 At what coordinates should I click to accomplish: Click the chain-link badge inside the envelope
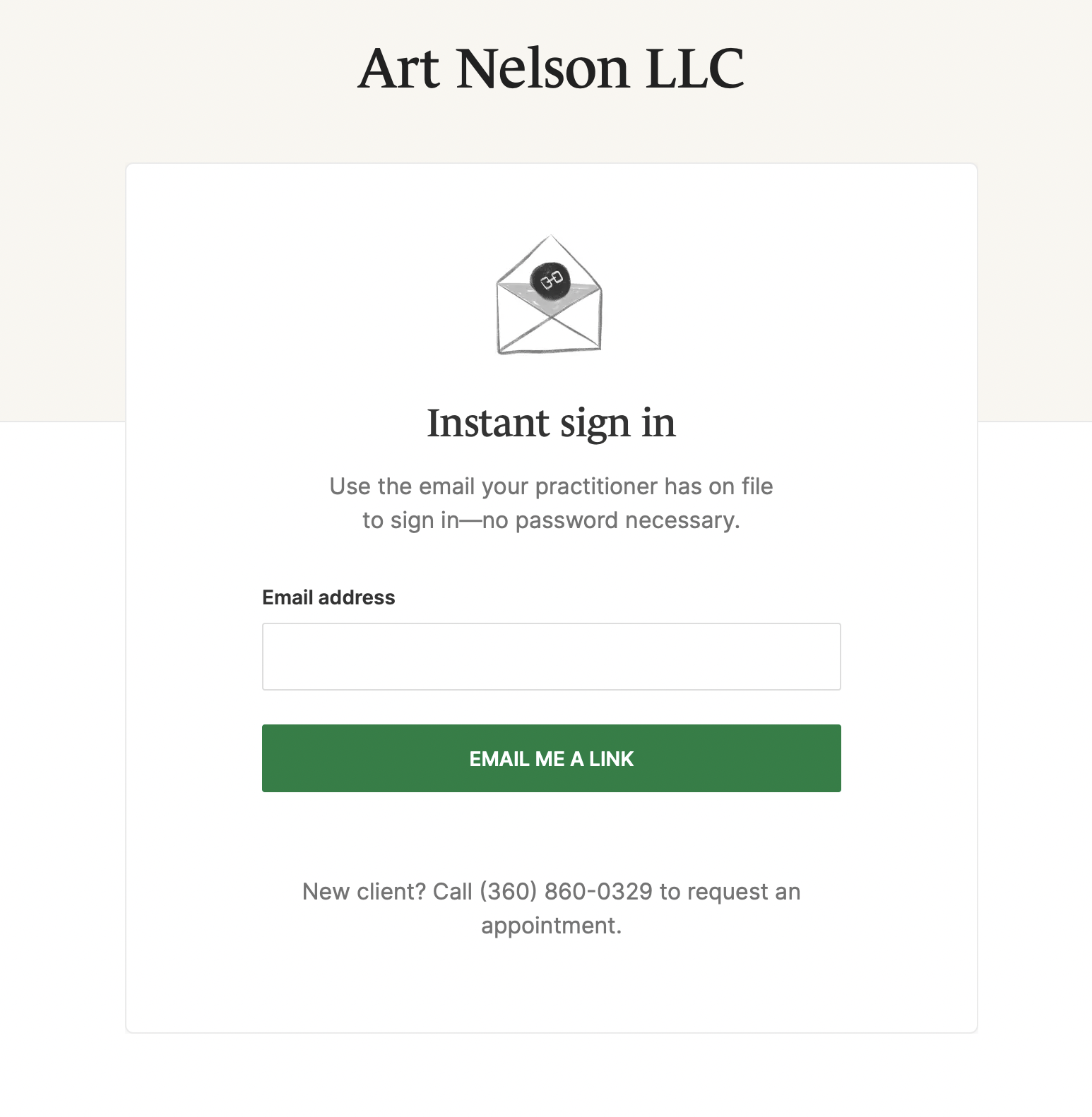click(x=550, y=281)
